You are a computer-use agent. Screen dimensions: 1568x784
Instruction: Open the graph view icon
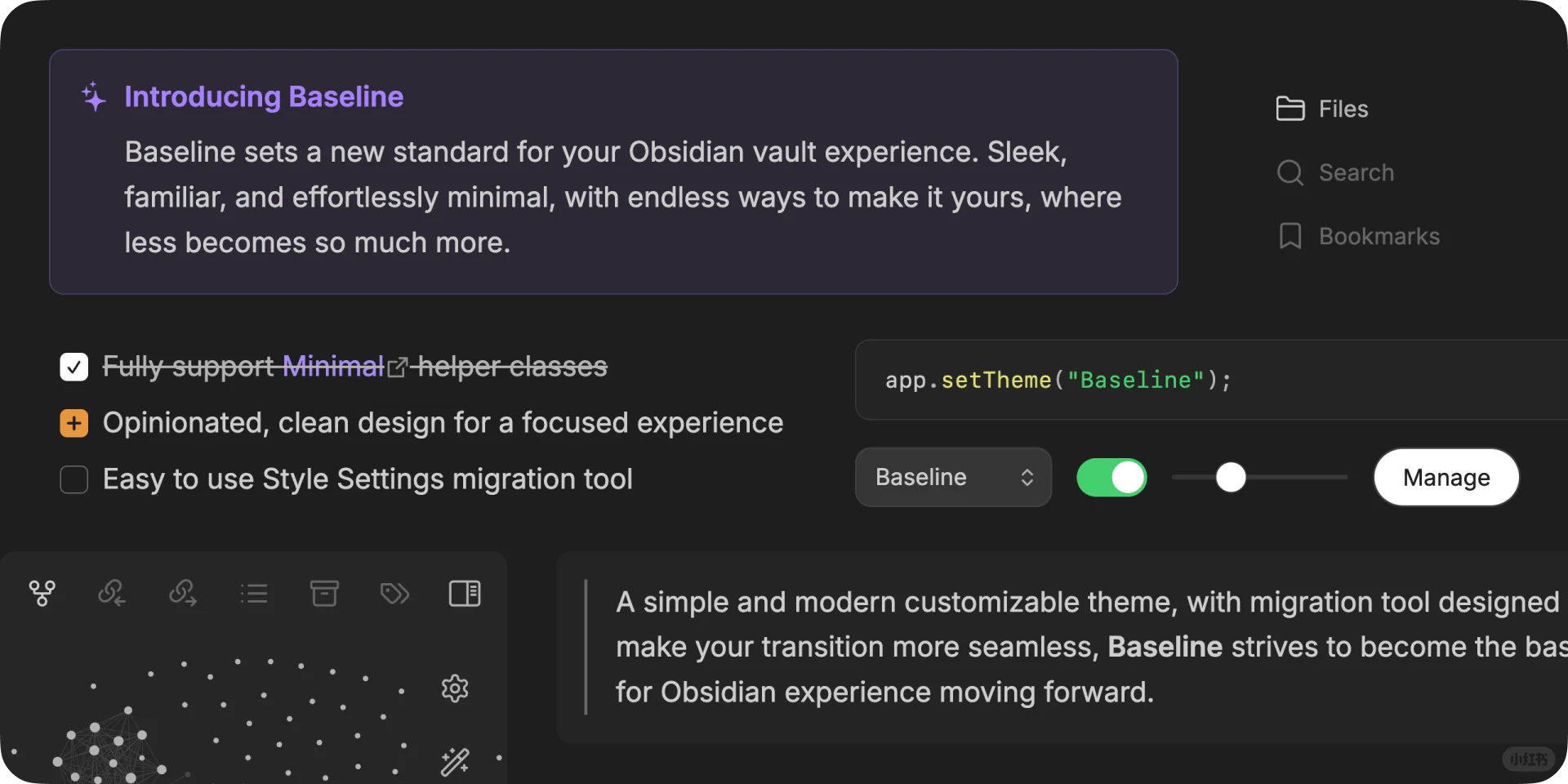click(x=42, y=593)
